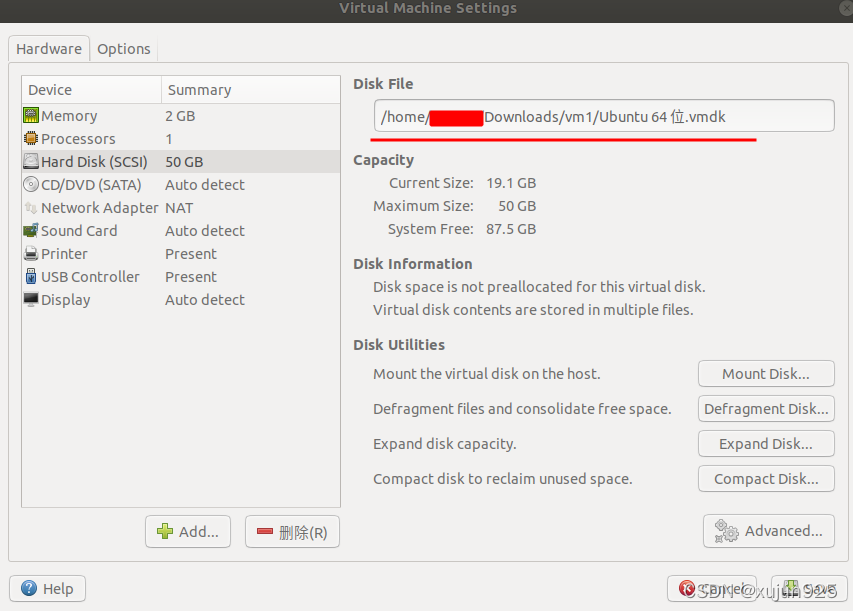Select the Processors row label

pos(78,138)
